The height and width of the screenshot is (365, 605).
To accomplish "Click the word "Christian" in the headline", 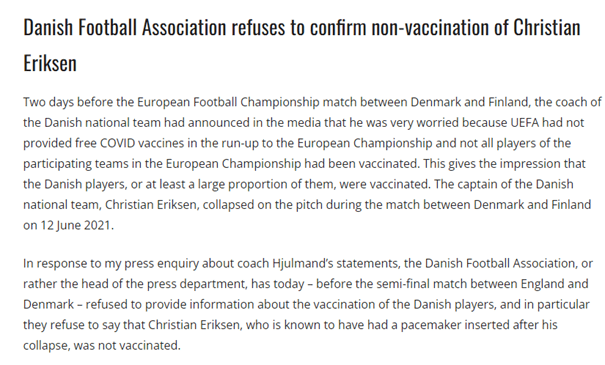I will click(x=547, y=27).
